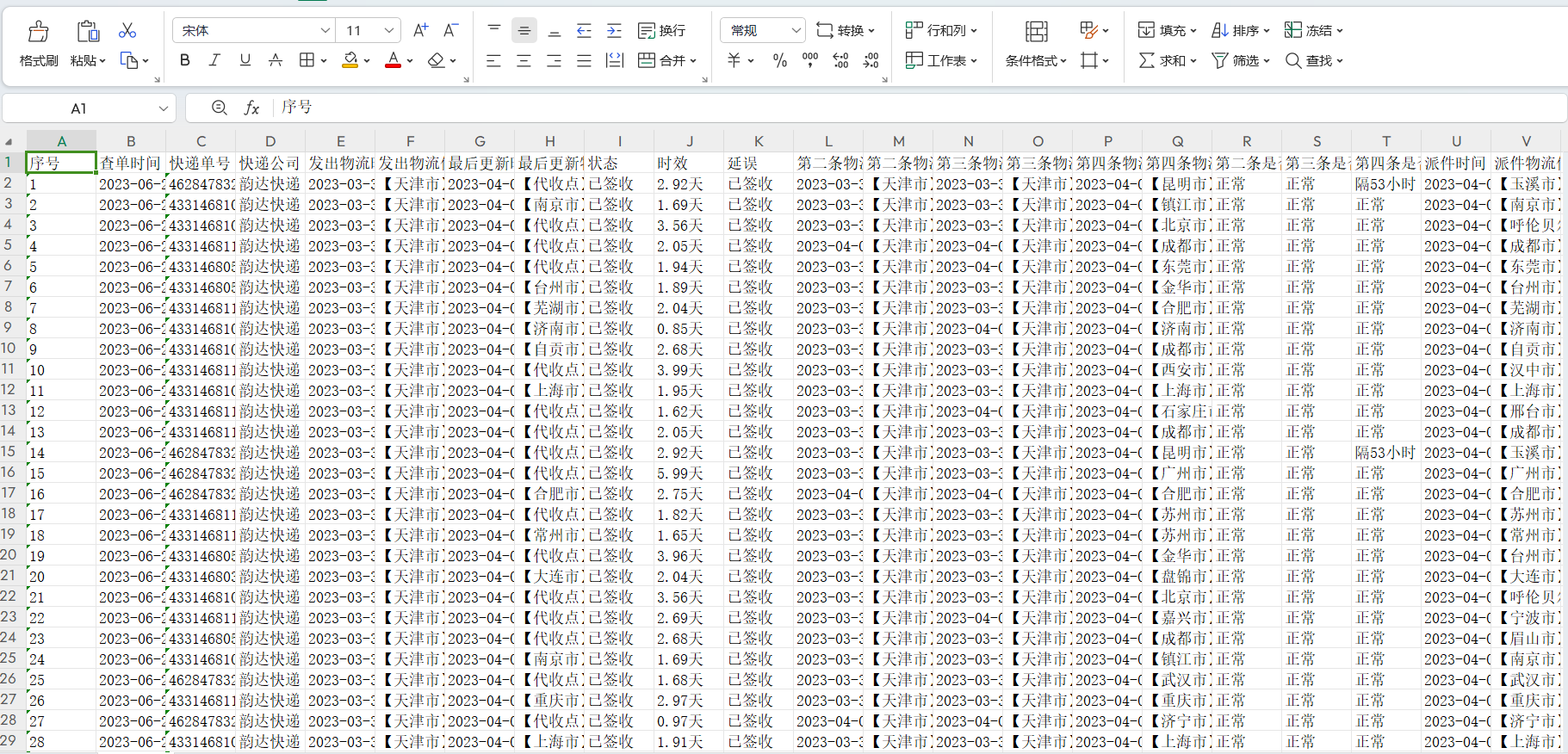The height and width of the screenshot is (754, 1568).
Task: Click the Format Painter (格式刷) icon
Action: 39,33
